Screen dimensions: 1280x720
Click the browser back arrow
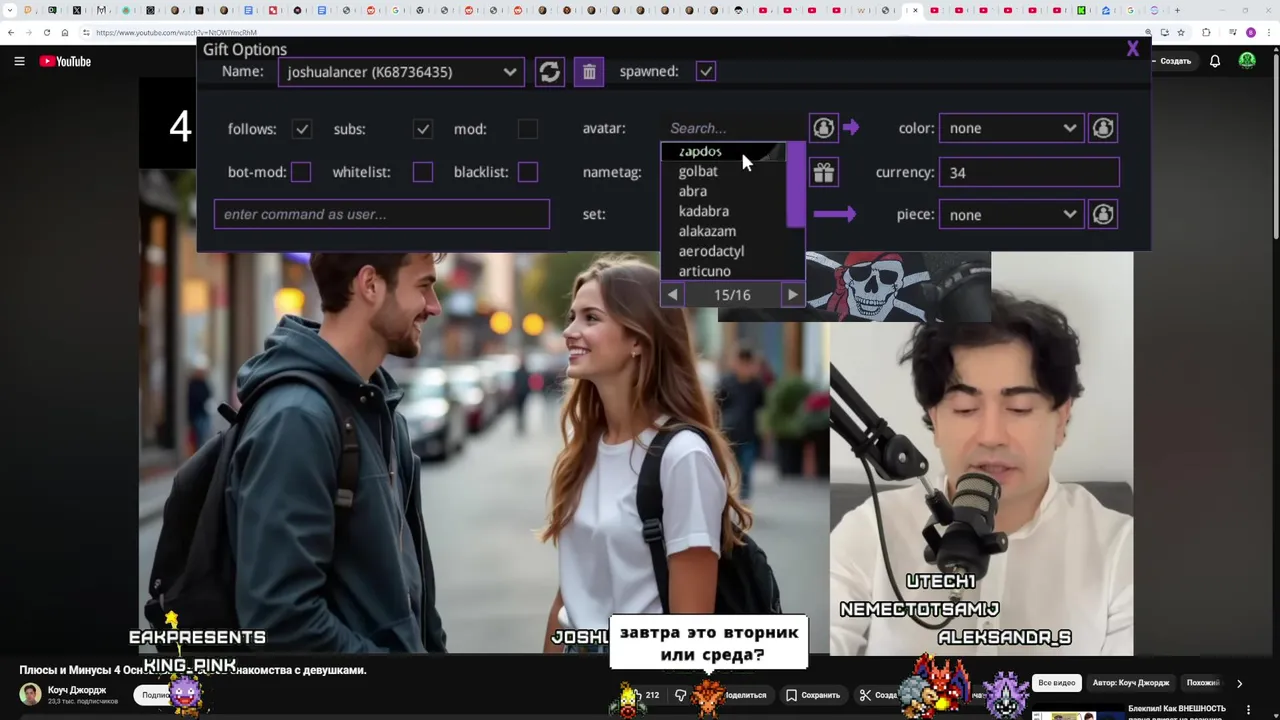tap(10, 32)
